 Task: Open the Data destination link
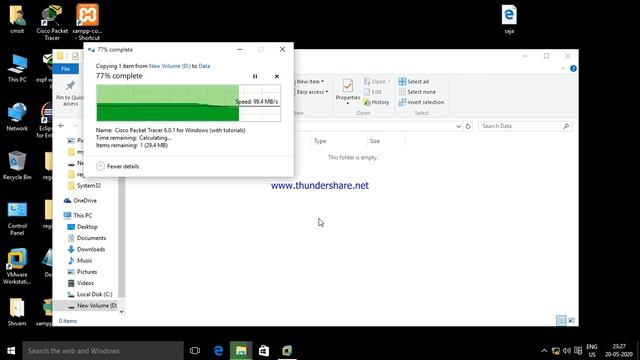click(x=204, y=66)
